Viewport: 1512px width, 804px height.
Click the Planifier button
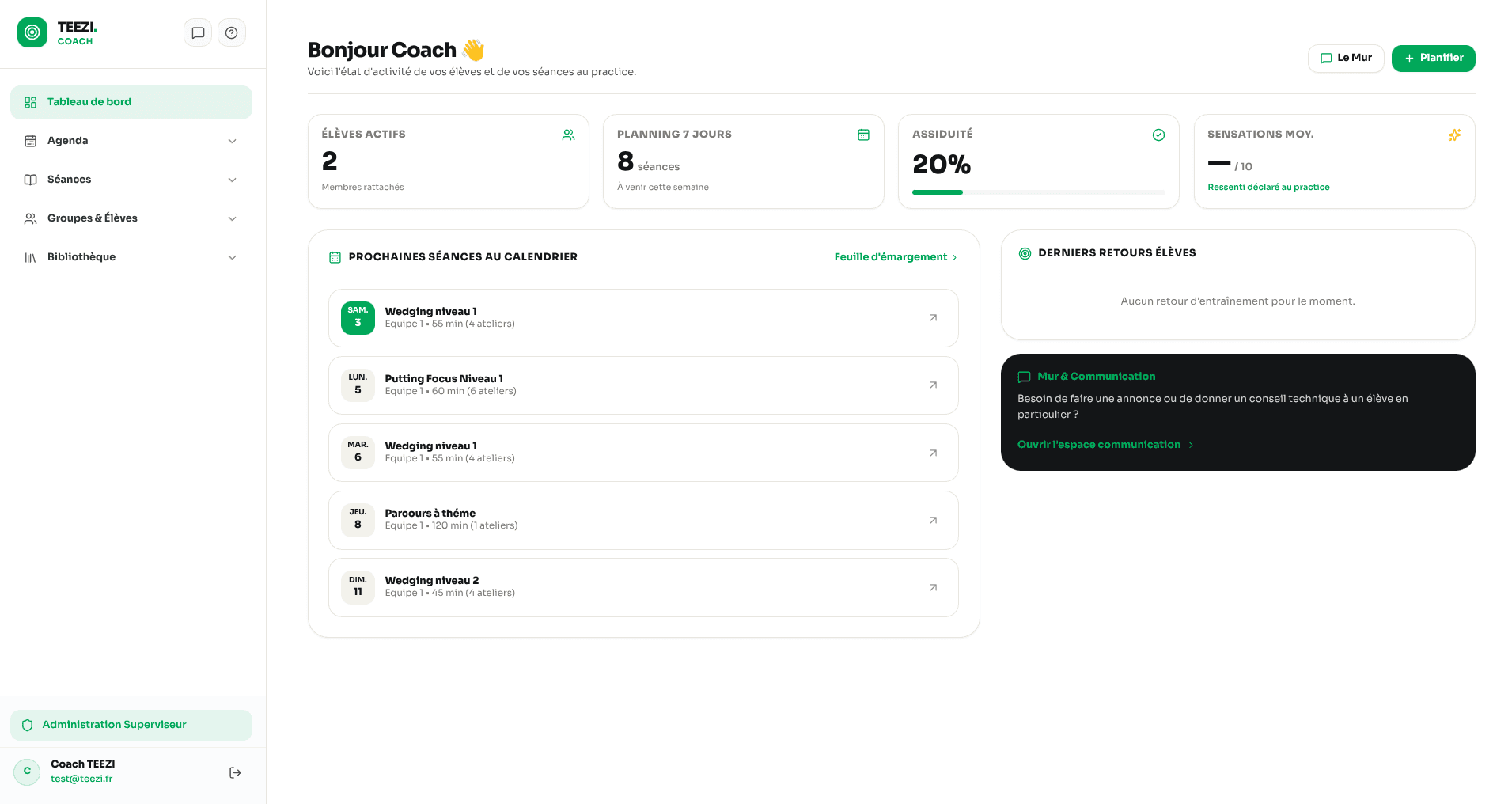pos(1433,59)
